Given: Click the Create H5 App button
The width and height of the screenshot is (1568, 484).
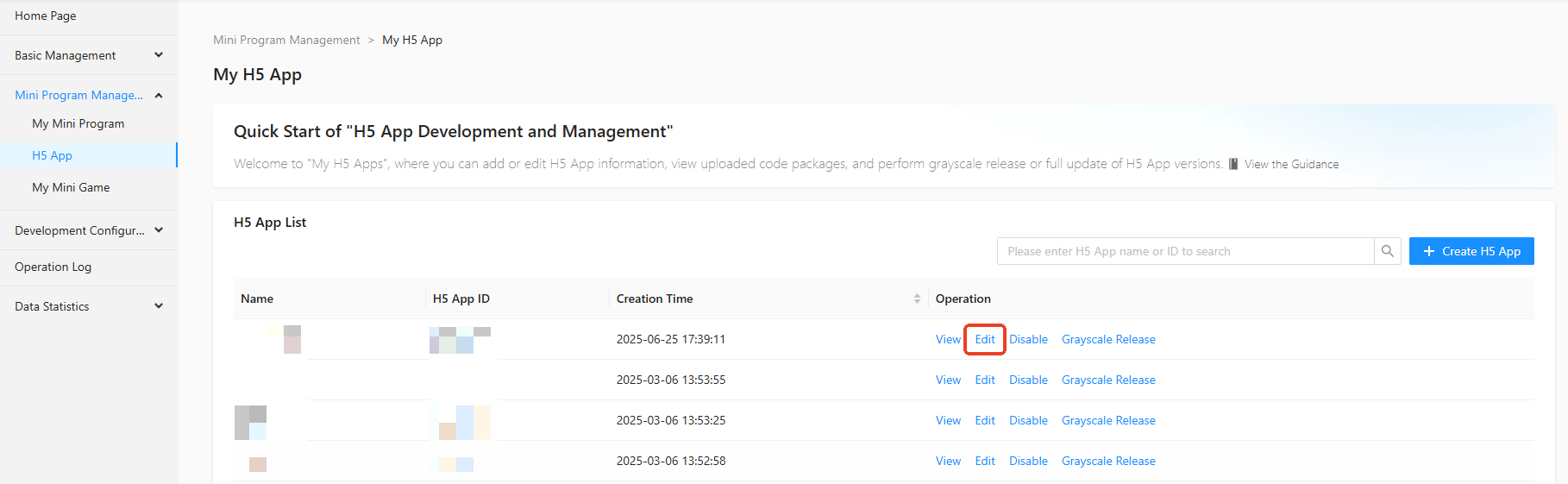Looking at the screenshot, I should (1471, 251).
